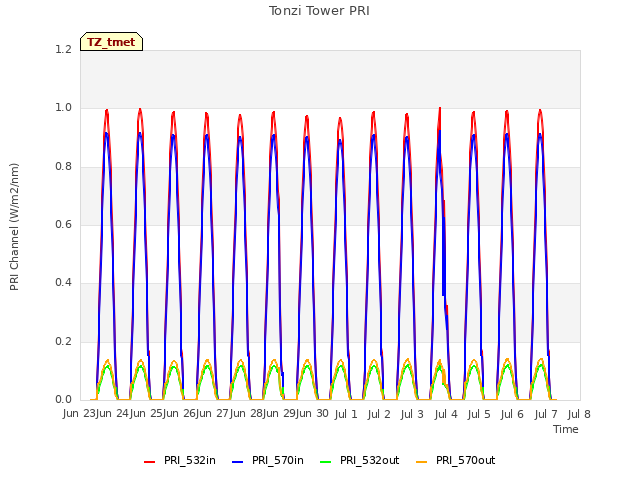Click the red PRI_532in legend swatch
Viewport: 640px width, 480px height.
[149, 461]
